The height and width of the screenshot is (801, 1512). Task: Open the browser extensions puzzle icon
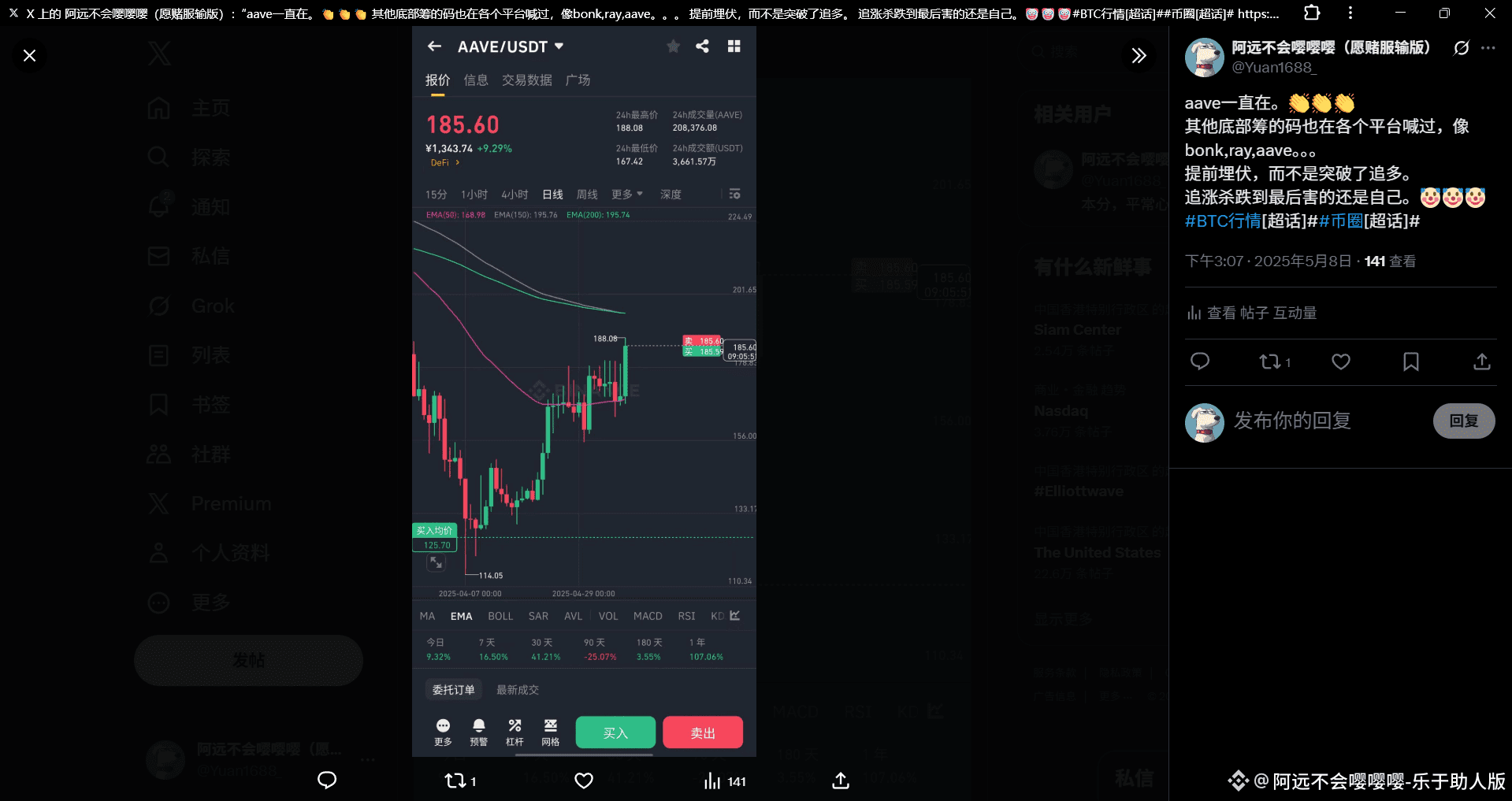pyautogui.click(x=1312, y=13)
